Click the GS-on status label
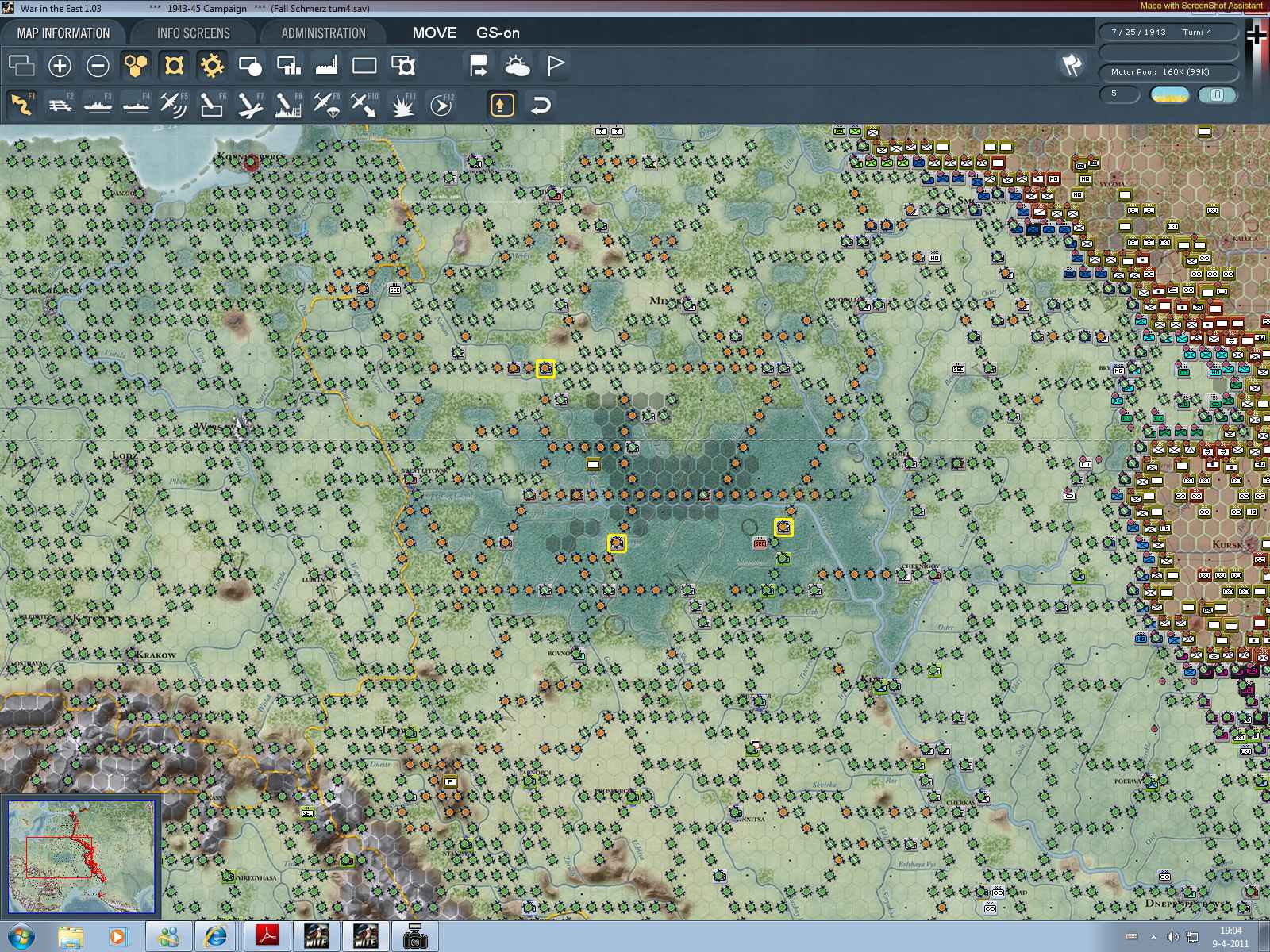The height and width of the screenshot is (952, 1270). click(498, 33)
